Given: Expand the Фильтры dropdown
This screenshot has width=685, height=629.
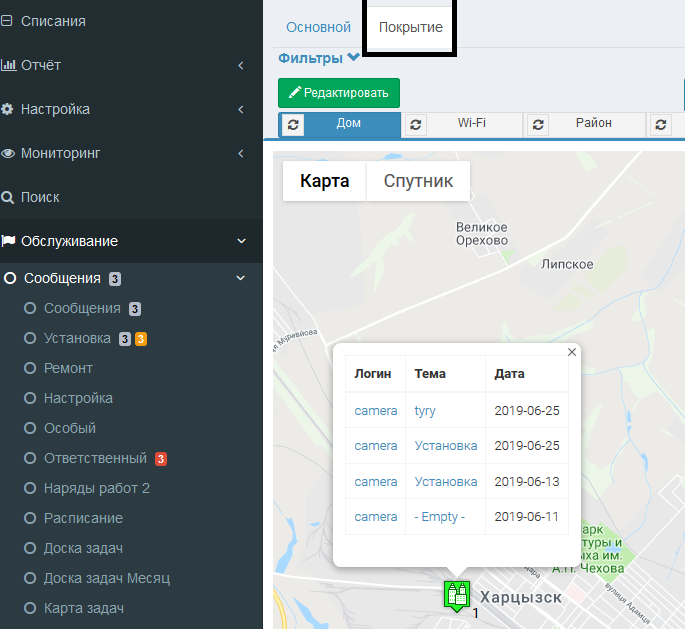Looking at the screenshot, I should coord(318,58).
